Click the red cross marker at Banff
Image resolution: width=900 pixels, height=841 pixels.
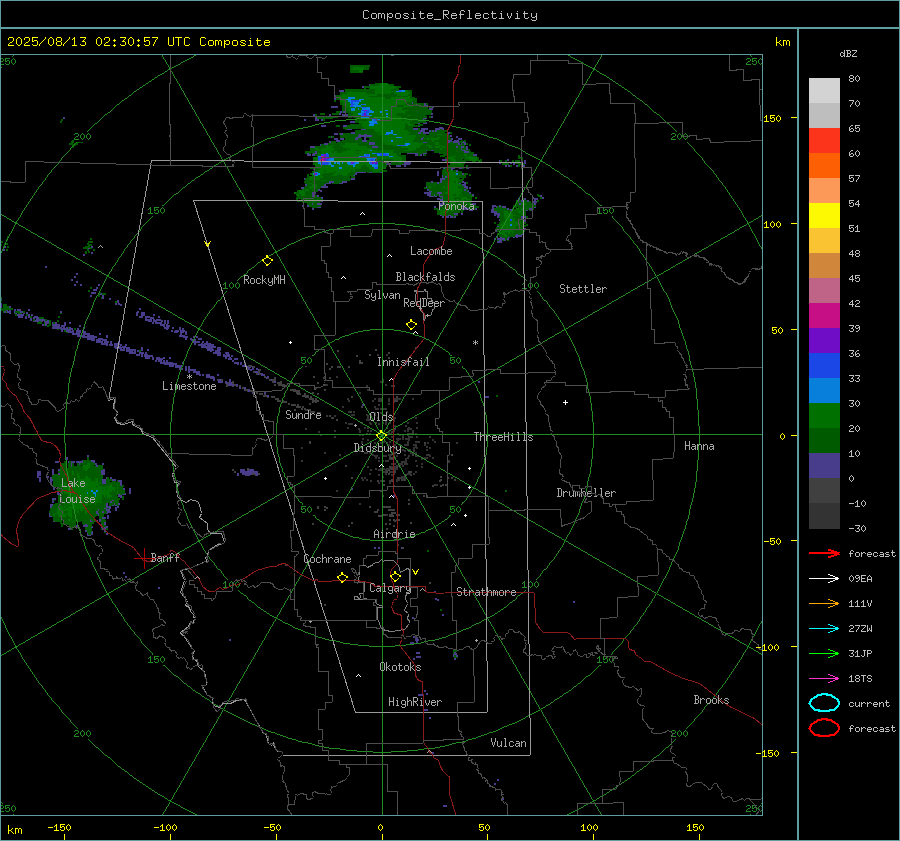pos(143,558)
